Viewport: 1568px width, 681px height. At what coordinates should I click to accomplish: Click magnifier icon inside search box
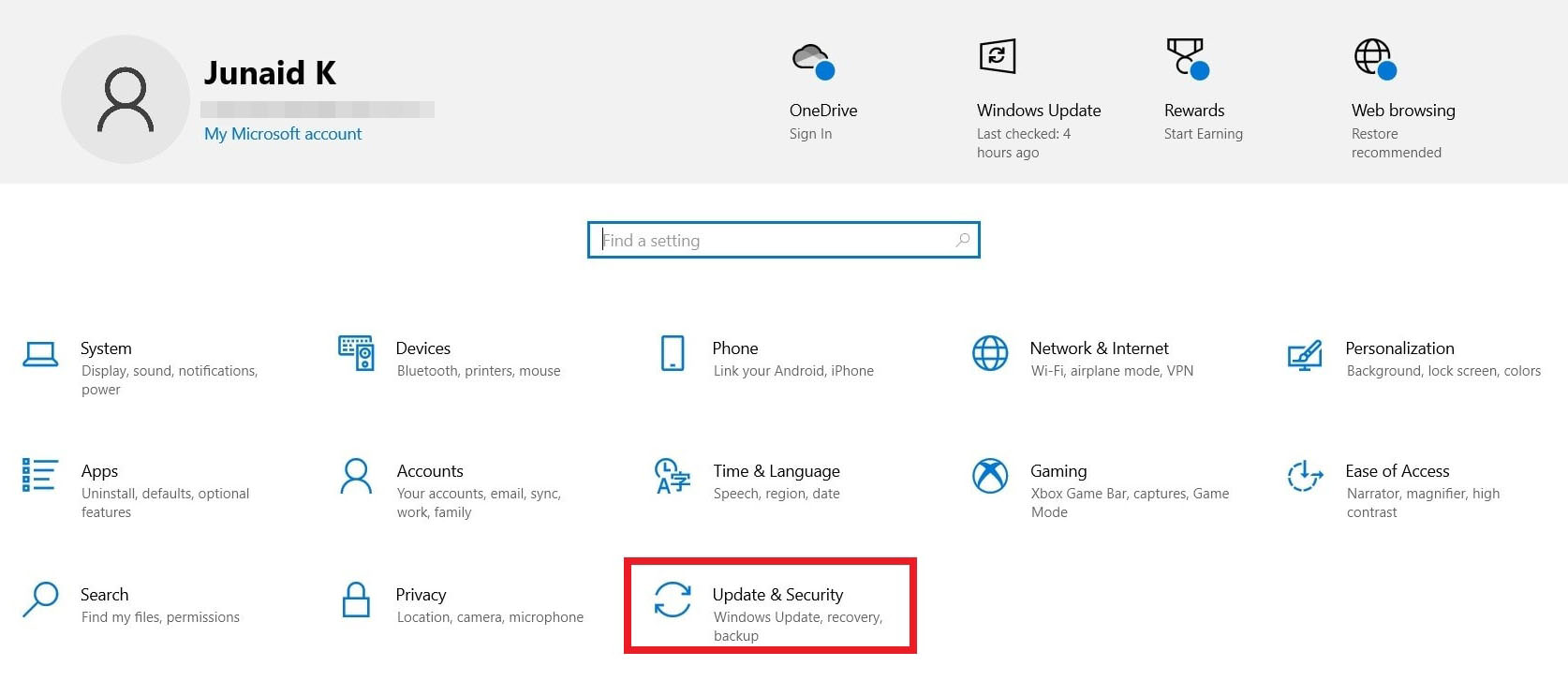pos(962,240)
